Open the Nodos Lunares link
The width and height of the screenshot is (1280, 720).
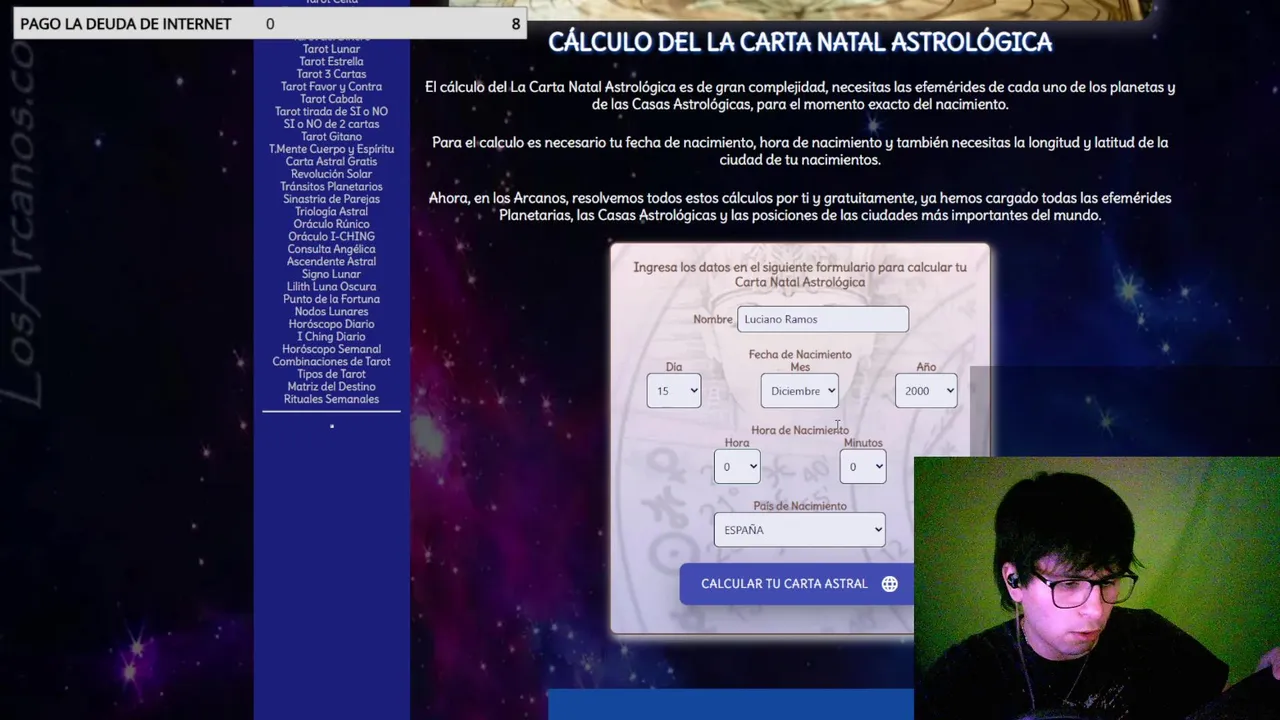[x=331, y=311]
